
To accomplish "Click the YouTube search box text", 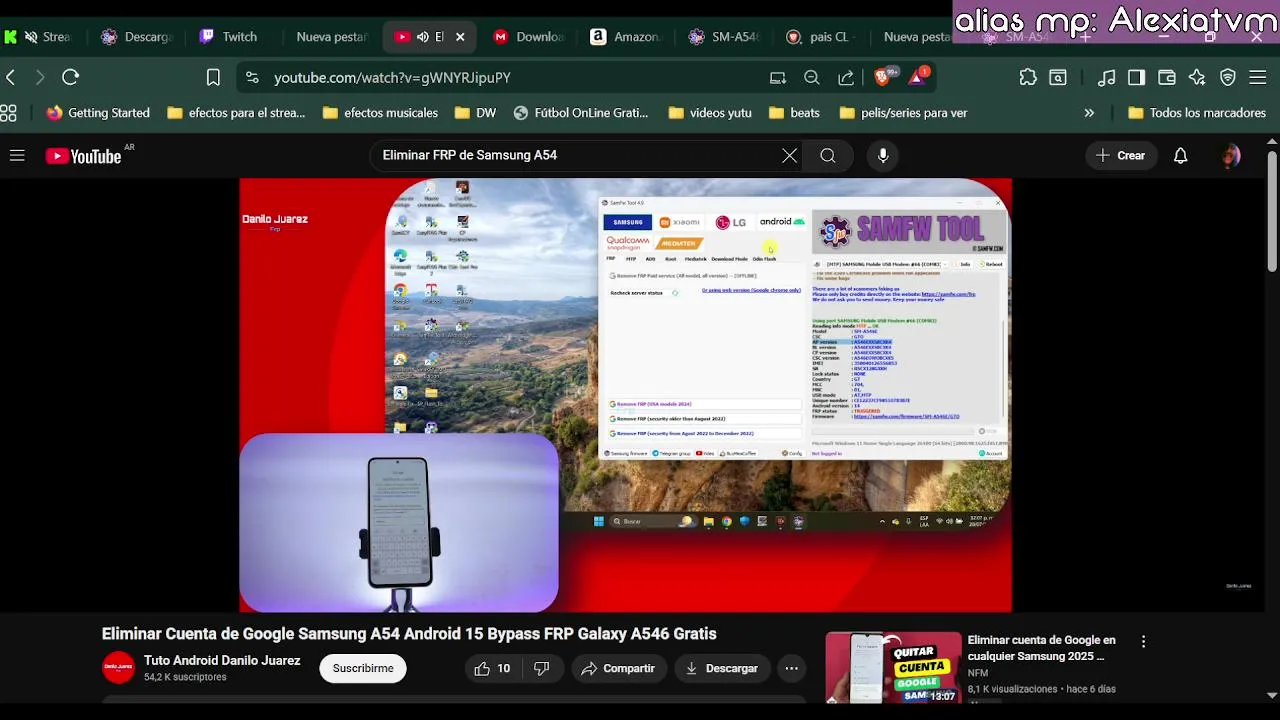I will pyautogui.click(x=470, y=155).
